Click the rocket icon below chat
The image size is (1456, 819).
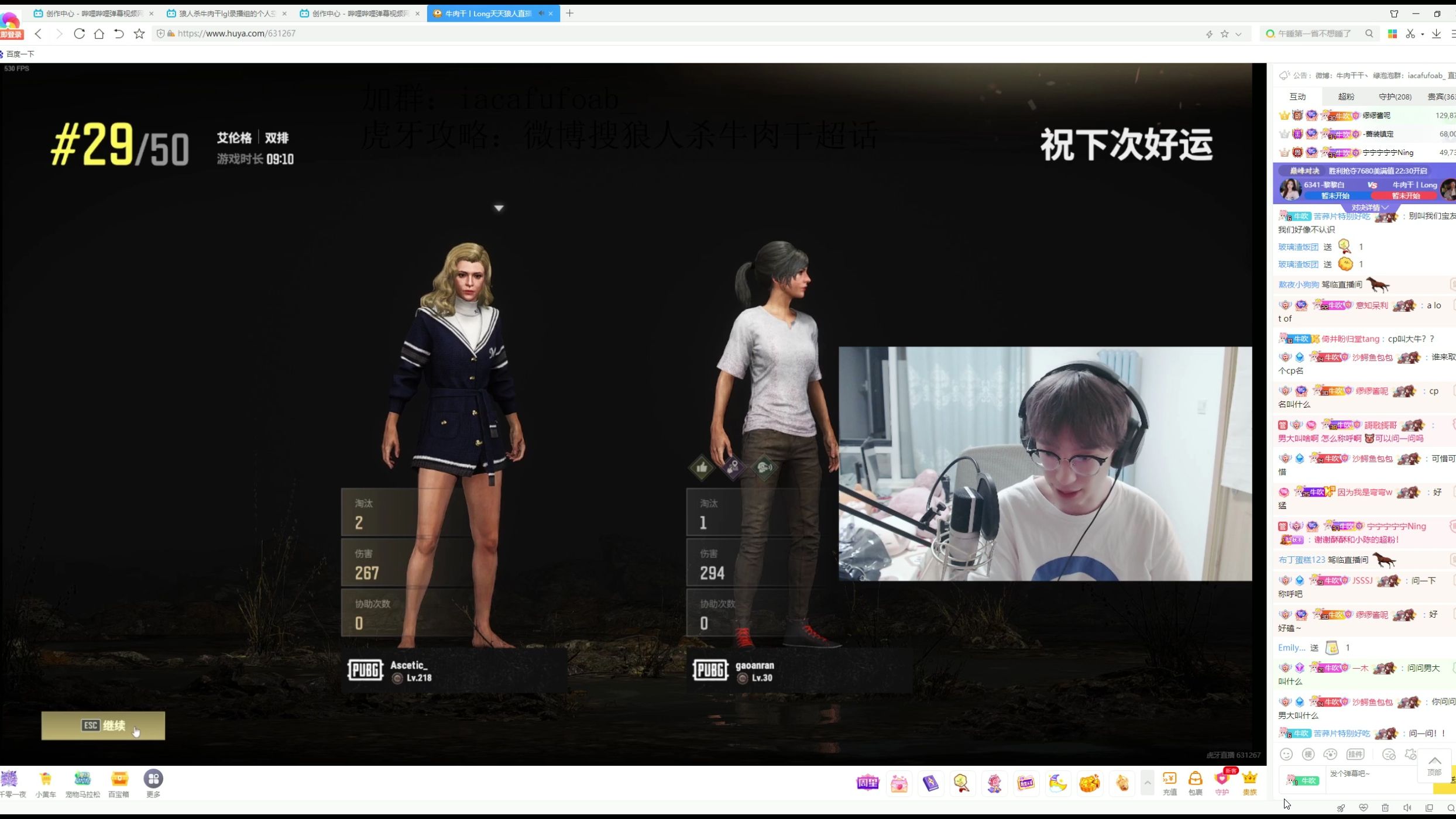coord(1341,808)
